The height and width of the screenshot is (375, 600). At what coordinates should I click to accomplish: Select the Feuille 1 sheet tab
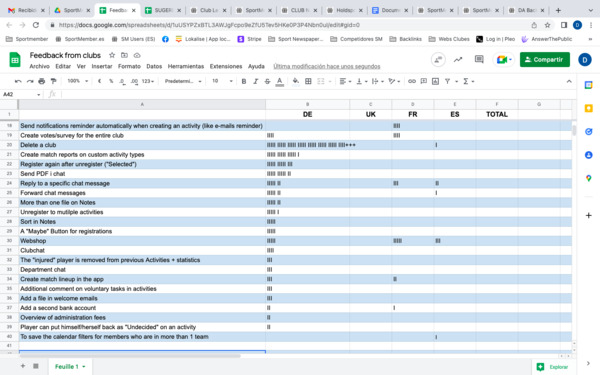[x=70, y=366]
